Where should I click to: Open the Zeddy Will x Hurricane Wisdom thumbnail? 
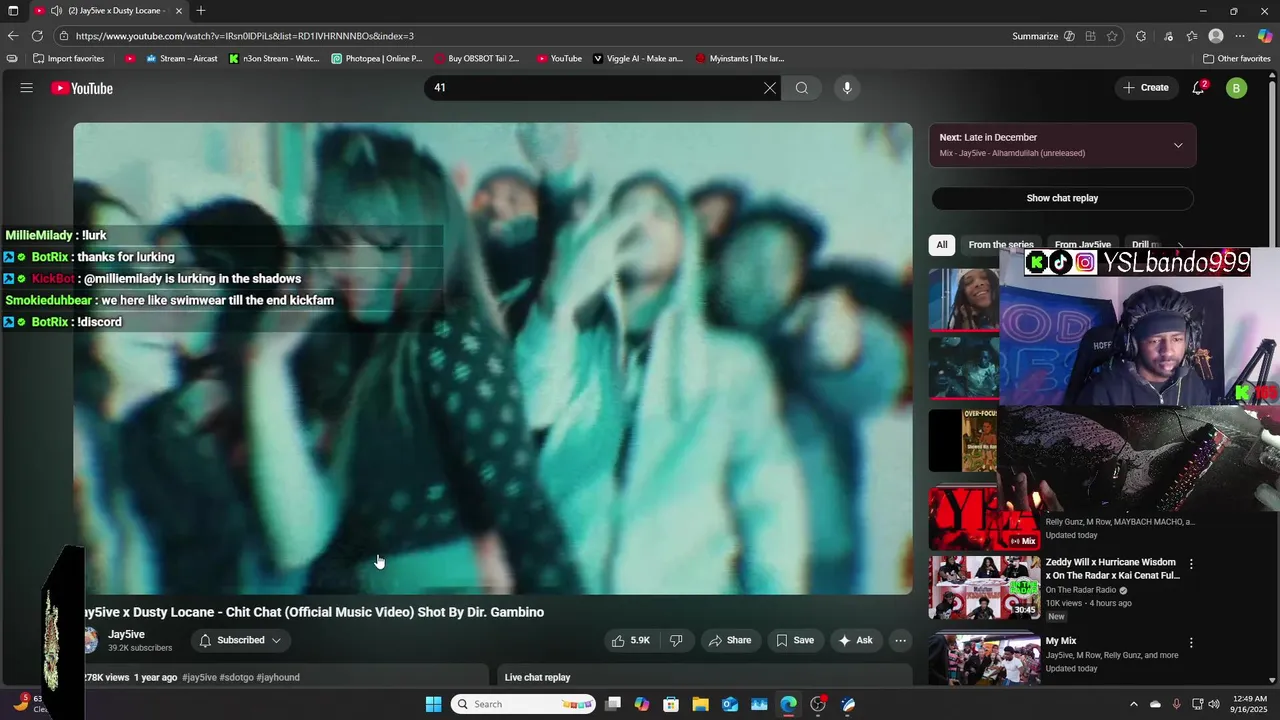(984, 587)
